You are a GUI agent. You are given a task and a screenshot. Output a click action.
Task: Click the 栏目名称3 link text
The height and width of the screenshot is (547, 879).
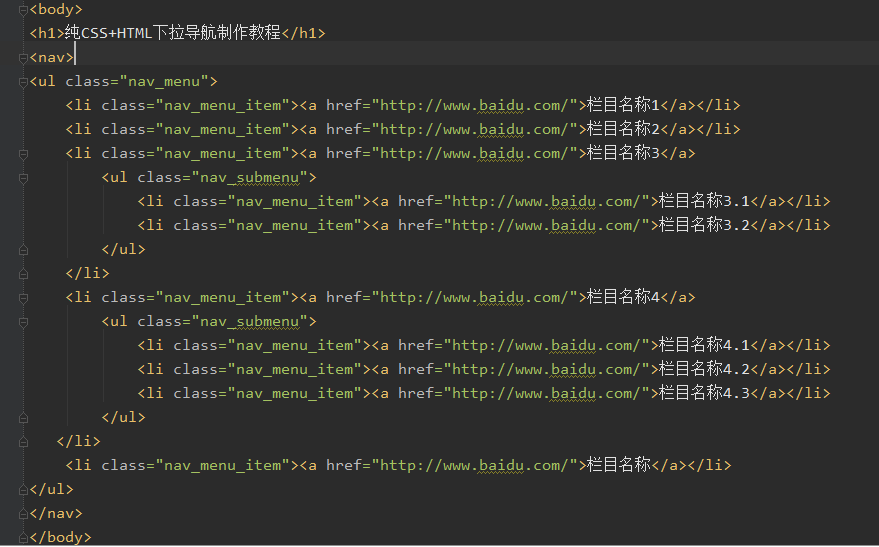click(x=623, y=153)
